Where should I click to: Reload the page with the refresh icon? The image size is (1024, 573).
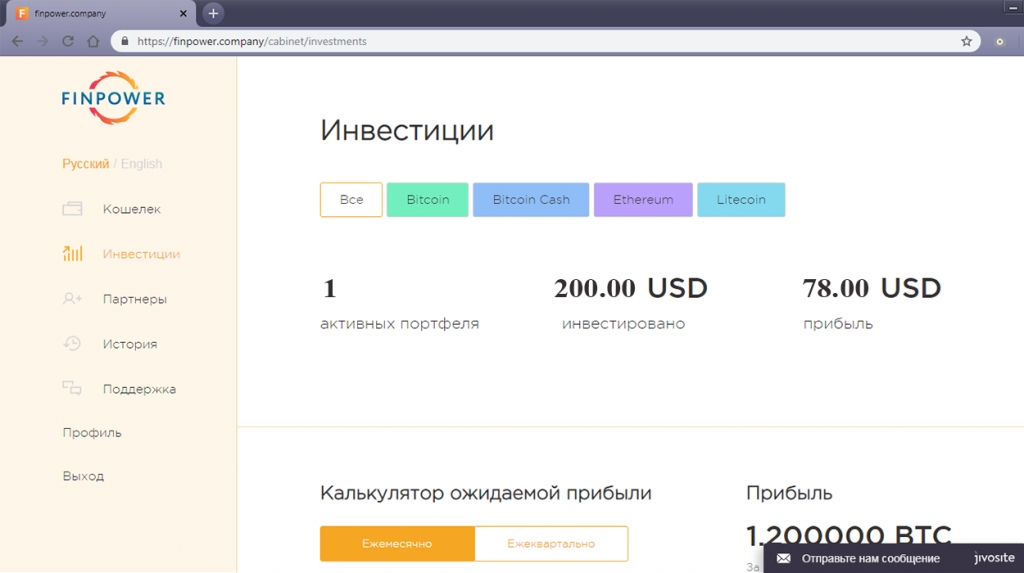click(68, 41)
